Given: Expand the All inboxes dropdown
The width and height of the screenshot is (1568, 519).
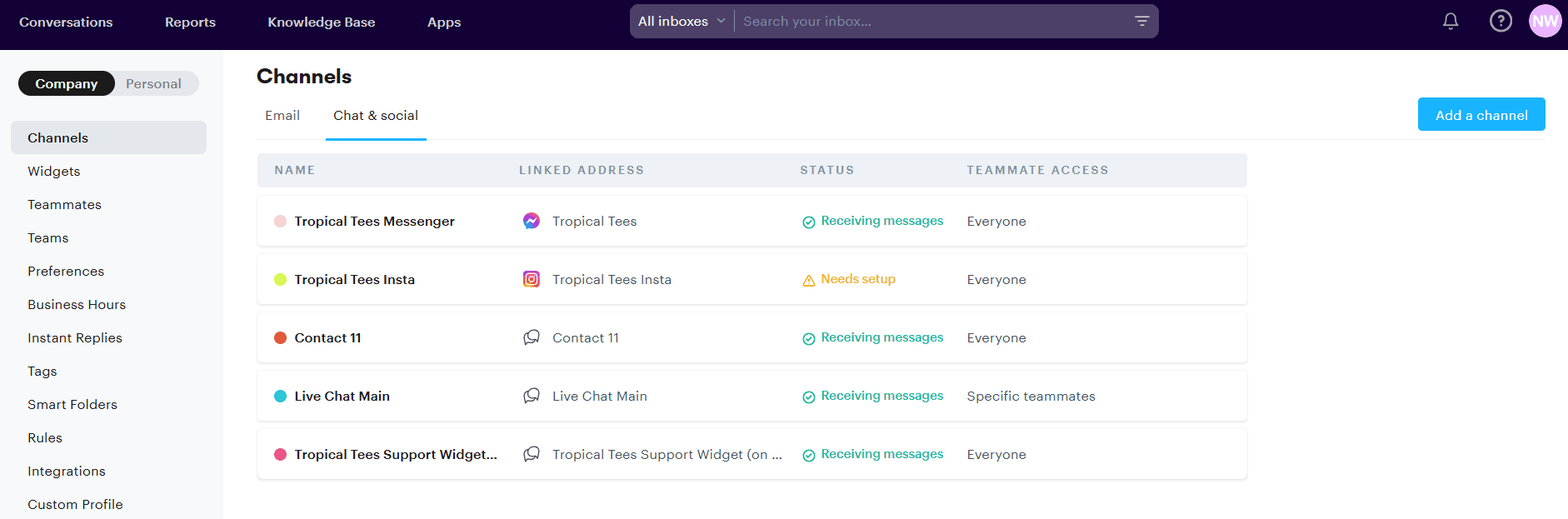Looking at the screenshot, I should coord(681,22).
